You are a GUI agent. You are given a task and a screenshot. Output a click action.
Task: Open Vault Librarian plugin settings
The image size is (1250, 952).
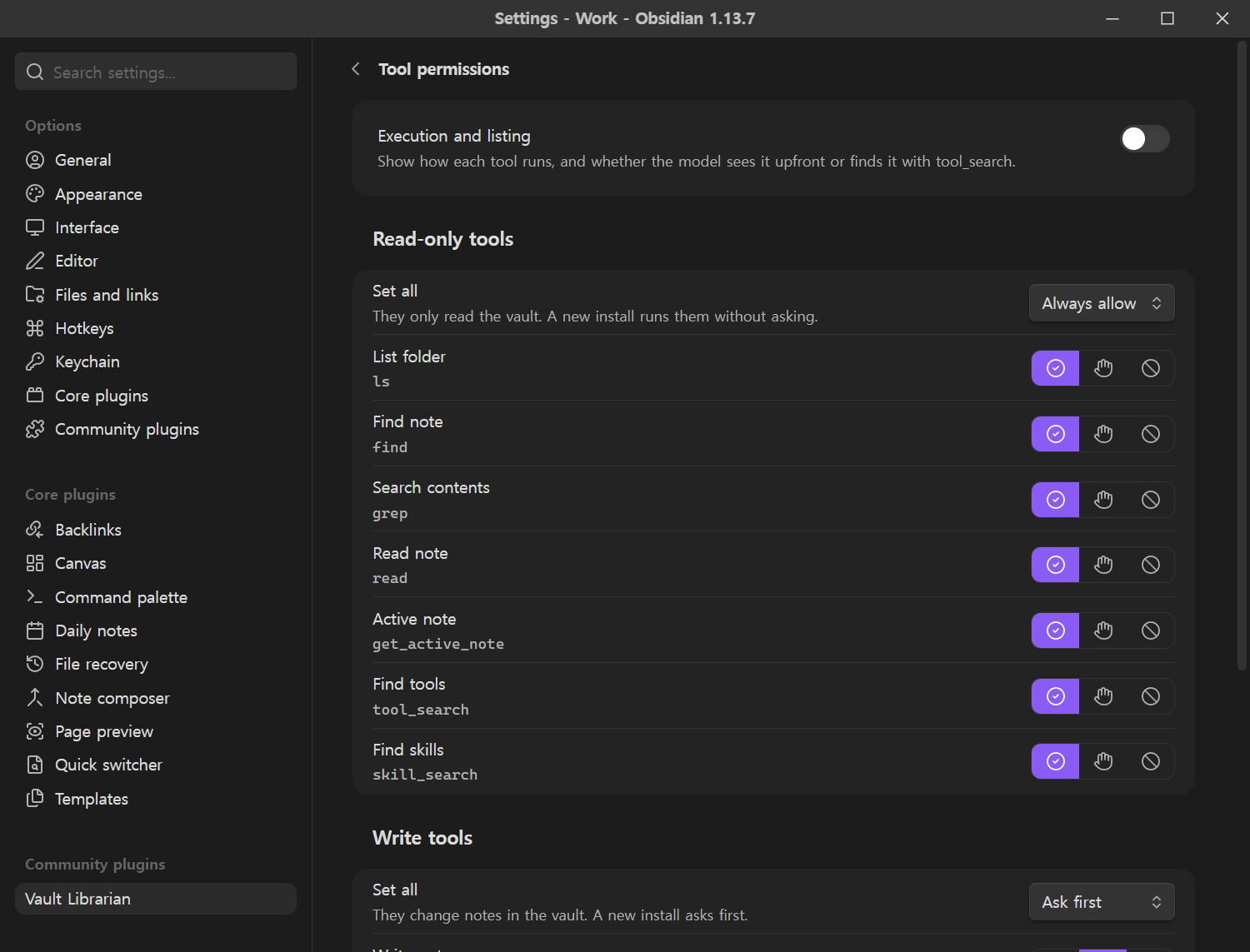pos(156,899)
